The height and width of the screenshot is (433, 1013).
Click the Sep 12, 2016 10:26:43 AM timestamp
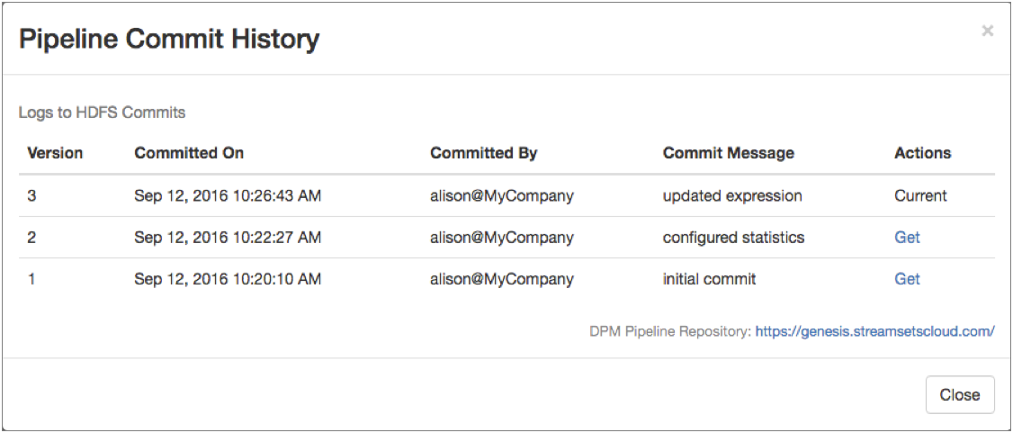228,196
